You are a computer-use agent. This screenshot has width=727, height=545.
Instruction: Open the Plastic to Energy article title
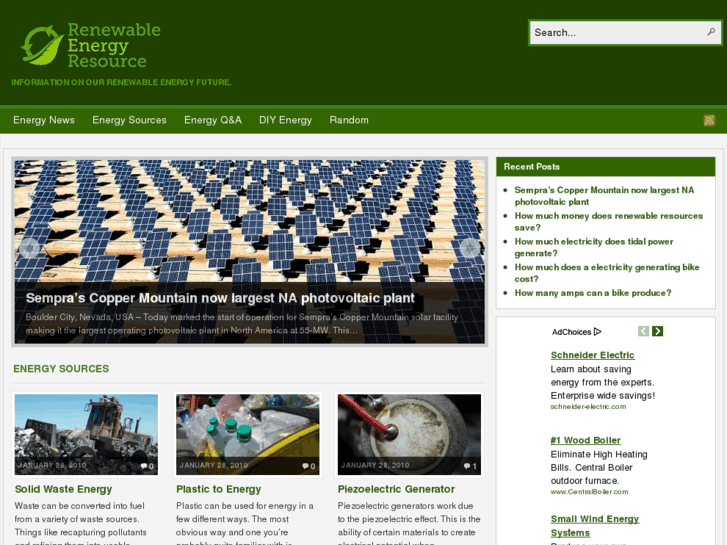pos(218,489)
